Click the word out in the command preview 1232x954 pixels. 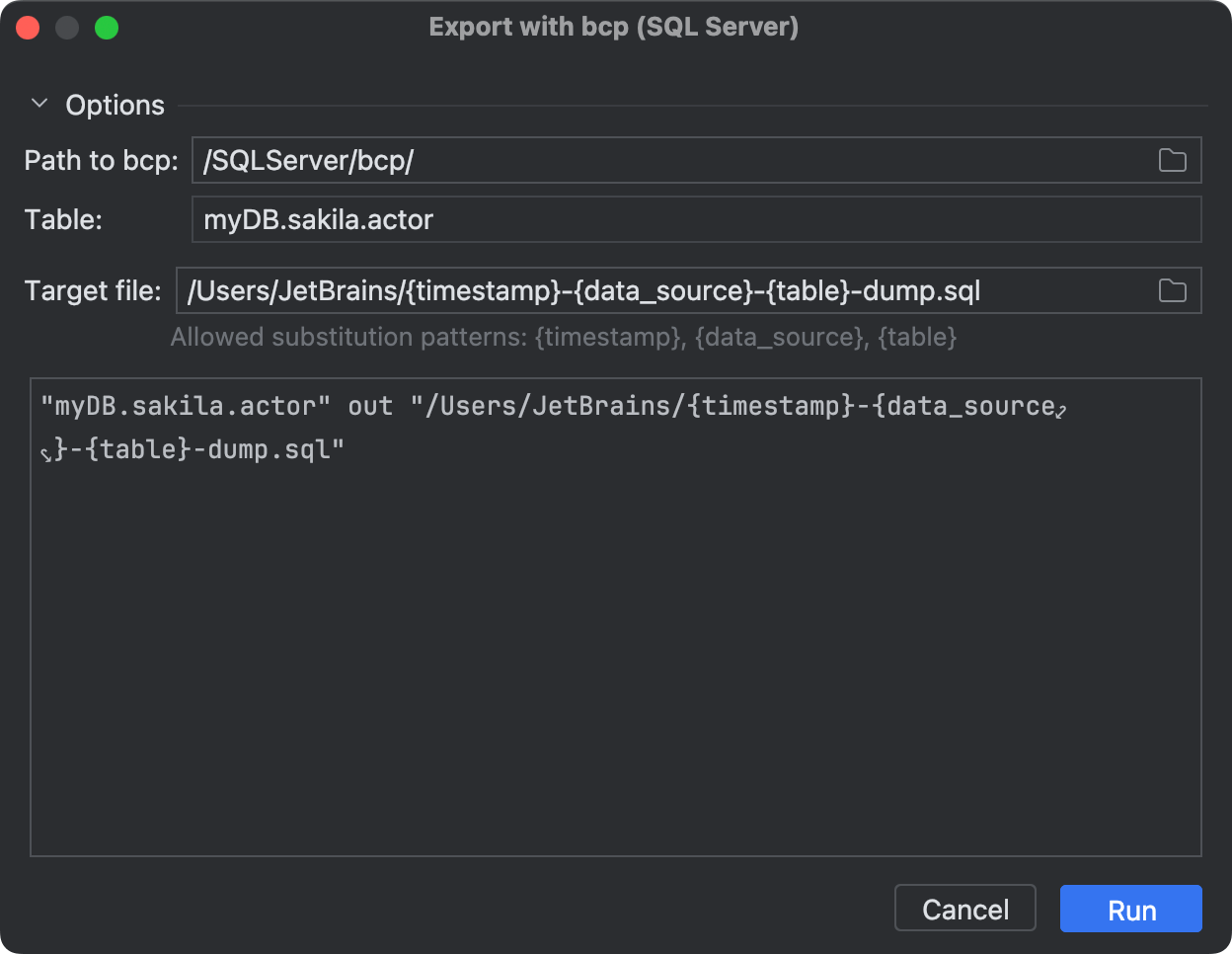367,405
